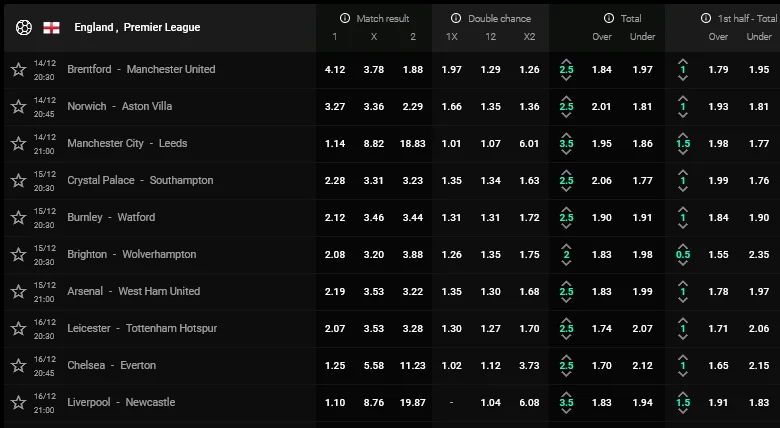
Task: Toggle favorite star for Leicester - Tottenham Hotspur
Action: click(18, 329)
